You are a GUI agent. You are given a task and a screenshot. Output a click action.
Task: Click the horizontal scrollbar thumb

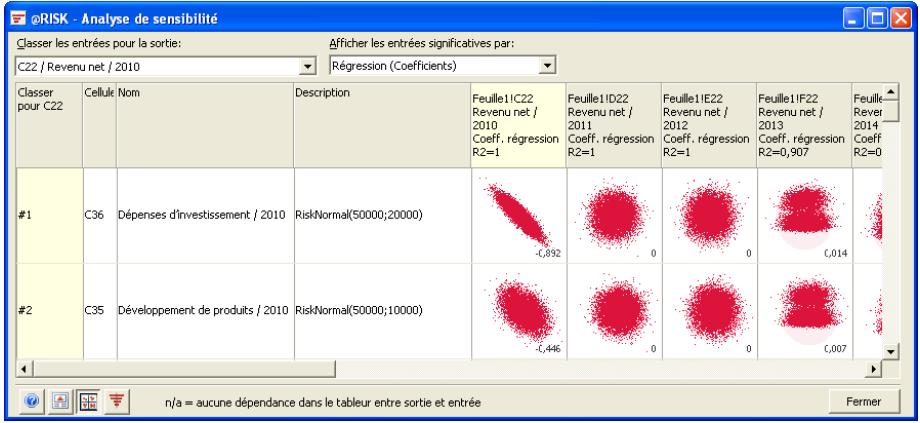184,369
